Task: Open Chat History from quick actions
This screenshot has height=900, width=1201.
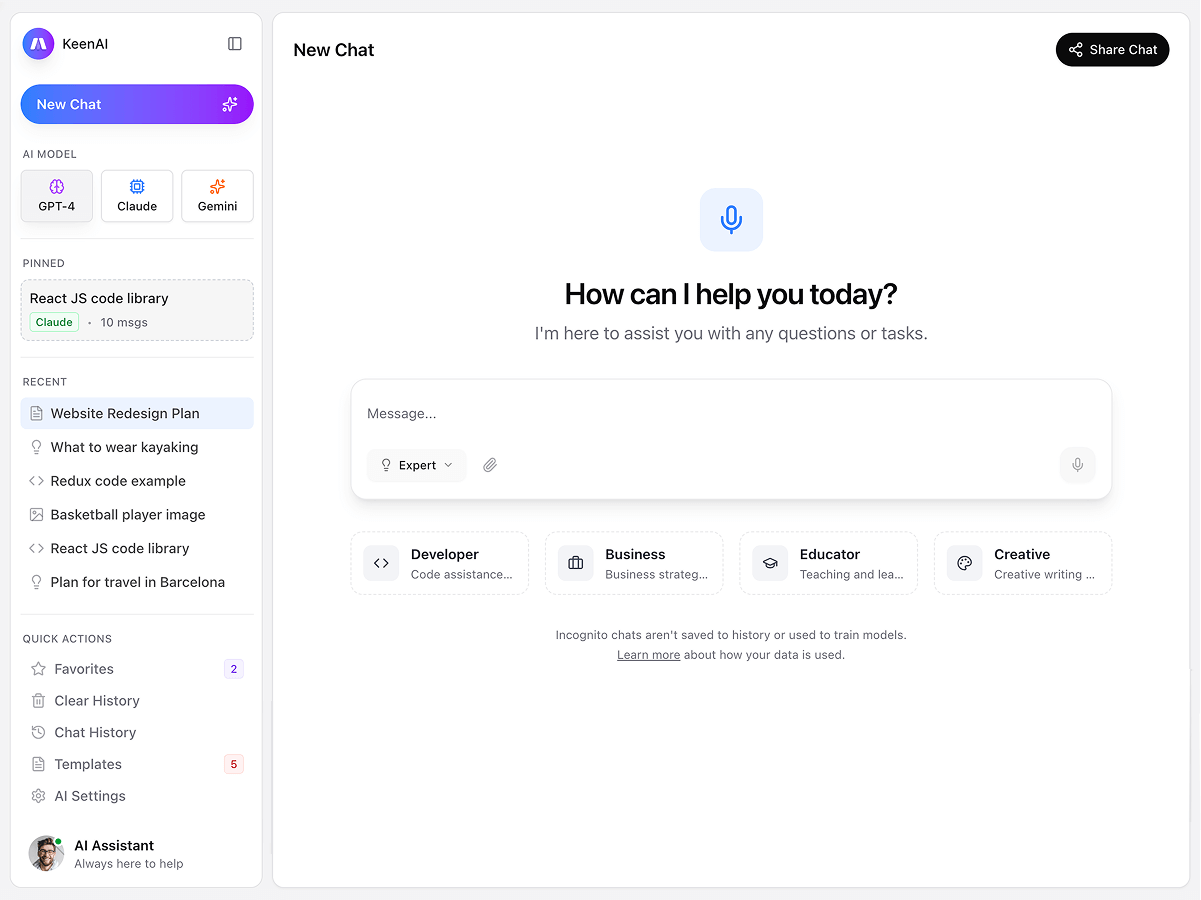Action: 95,732
